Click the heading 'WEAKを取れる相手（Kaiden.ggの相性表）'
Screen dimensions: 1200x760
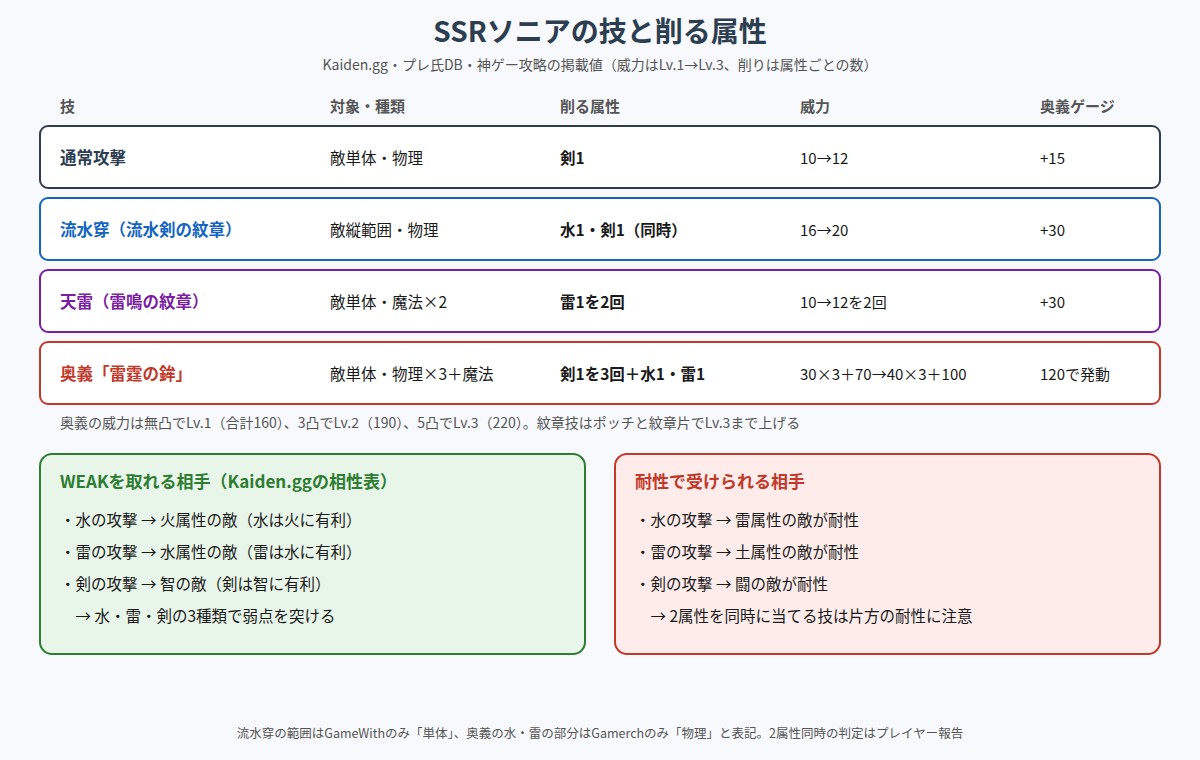click(224, 481)
